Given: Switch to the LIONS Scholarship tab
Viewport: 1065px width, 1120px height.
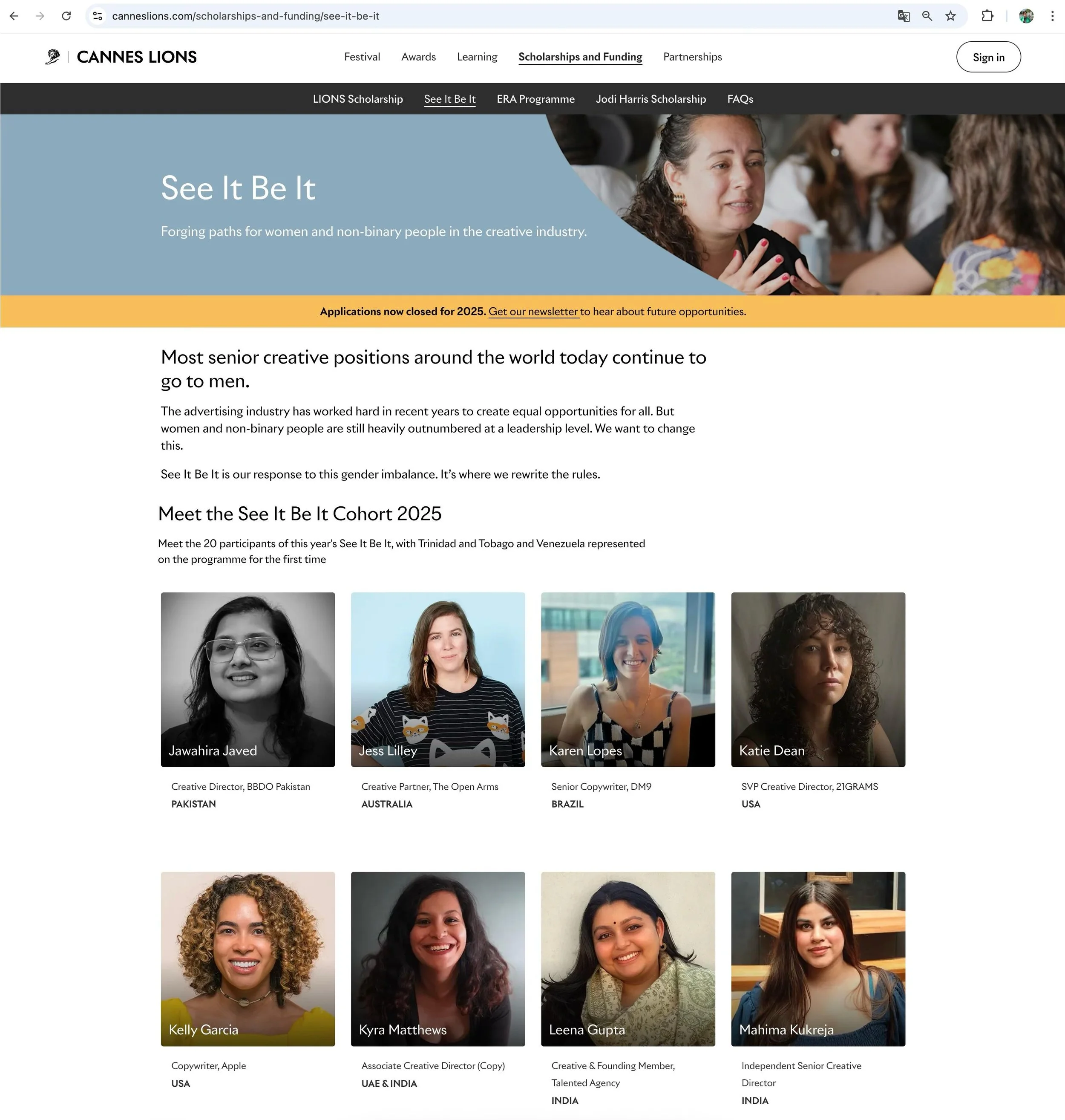Looking at the screenshot, I should (x=358, y=99).
